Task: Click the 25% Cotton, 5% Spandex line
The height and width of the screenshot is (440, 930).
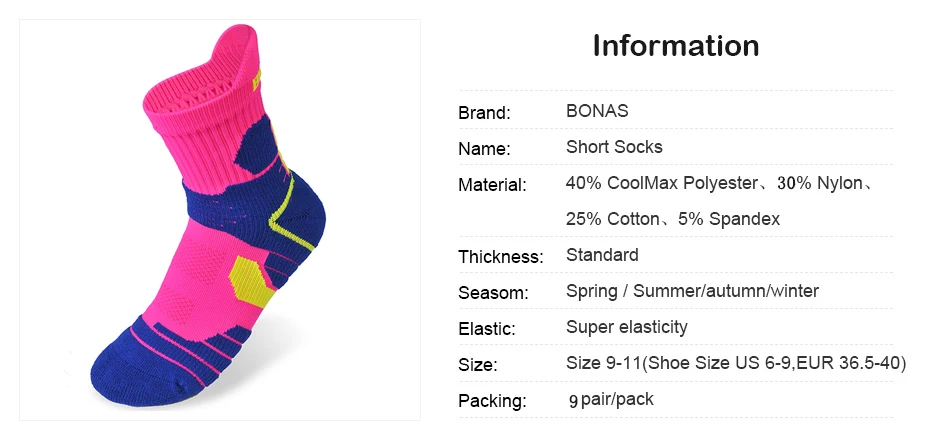Action: [673, 219]
